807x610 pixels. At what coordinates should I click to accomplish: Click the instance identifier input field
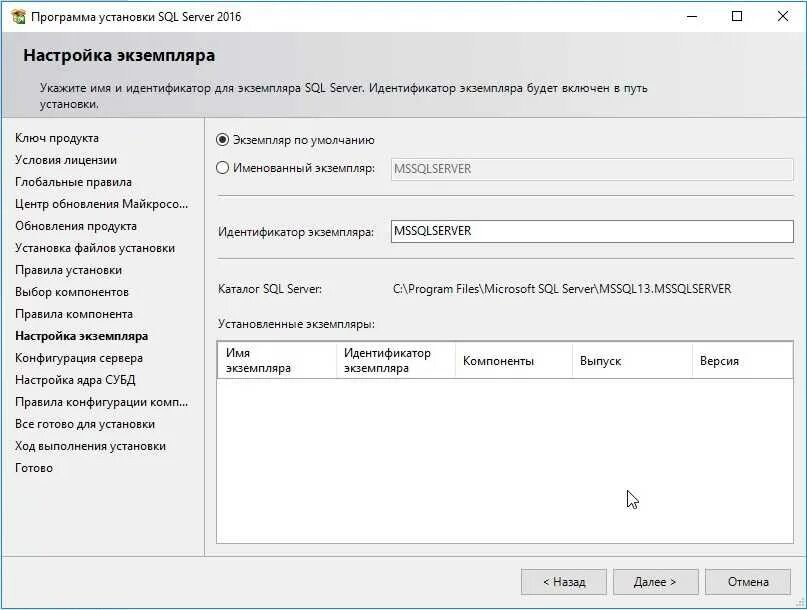(x=592, y=231)
